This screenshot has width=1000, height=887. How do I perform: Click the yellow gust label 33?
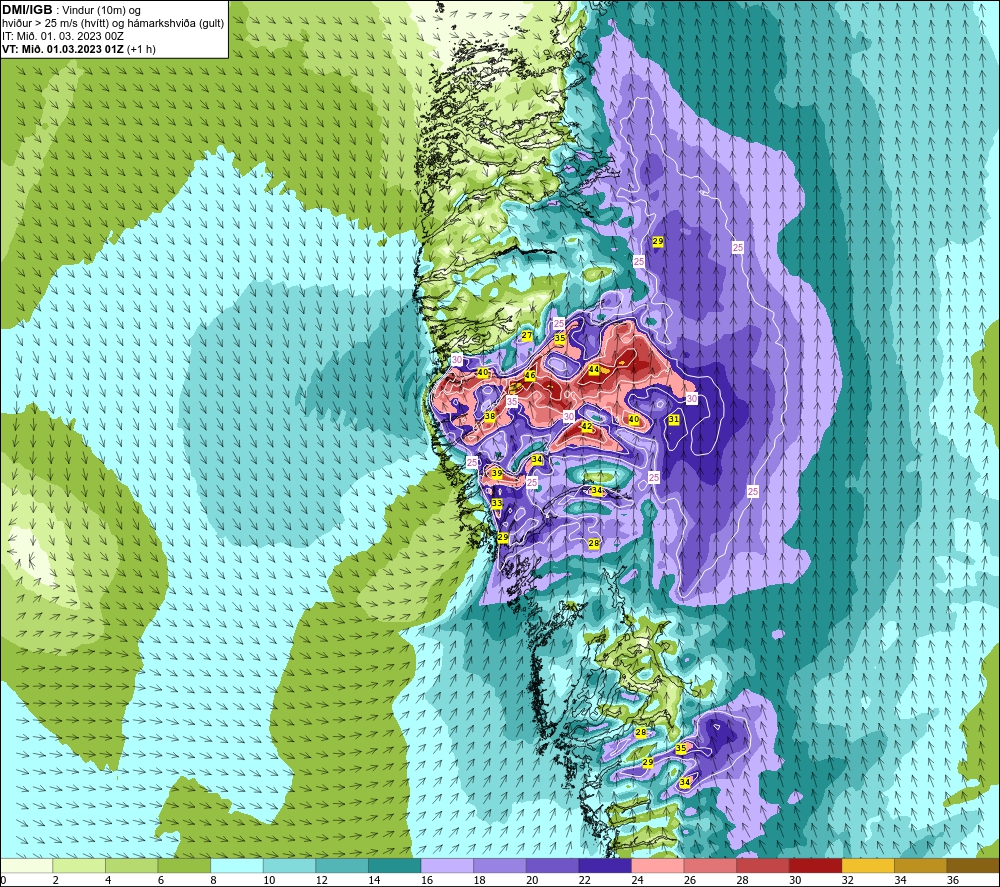pos(497,503)
